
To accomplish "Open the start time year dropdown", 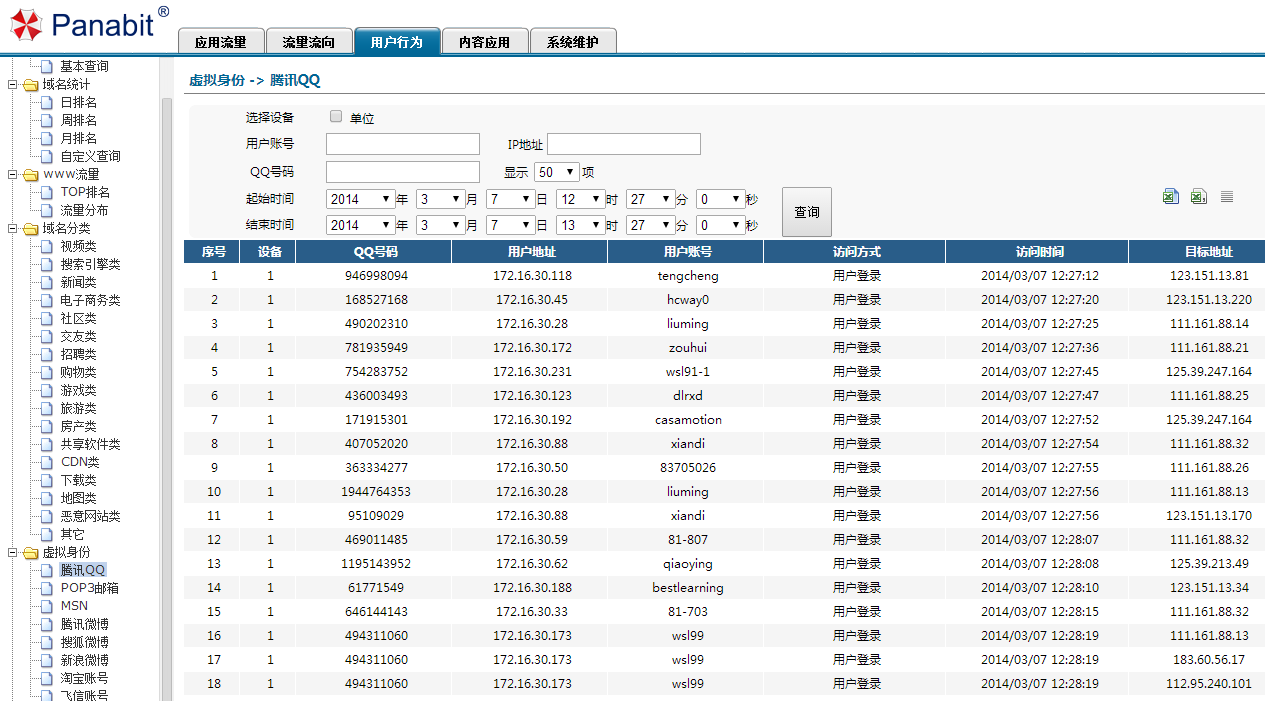I will (361, 199).
